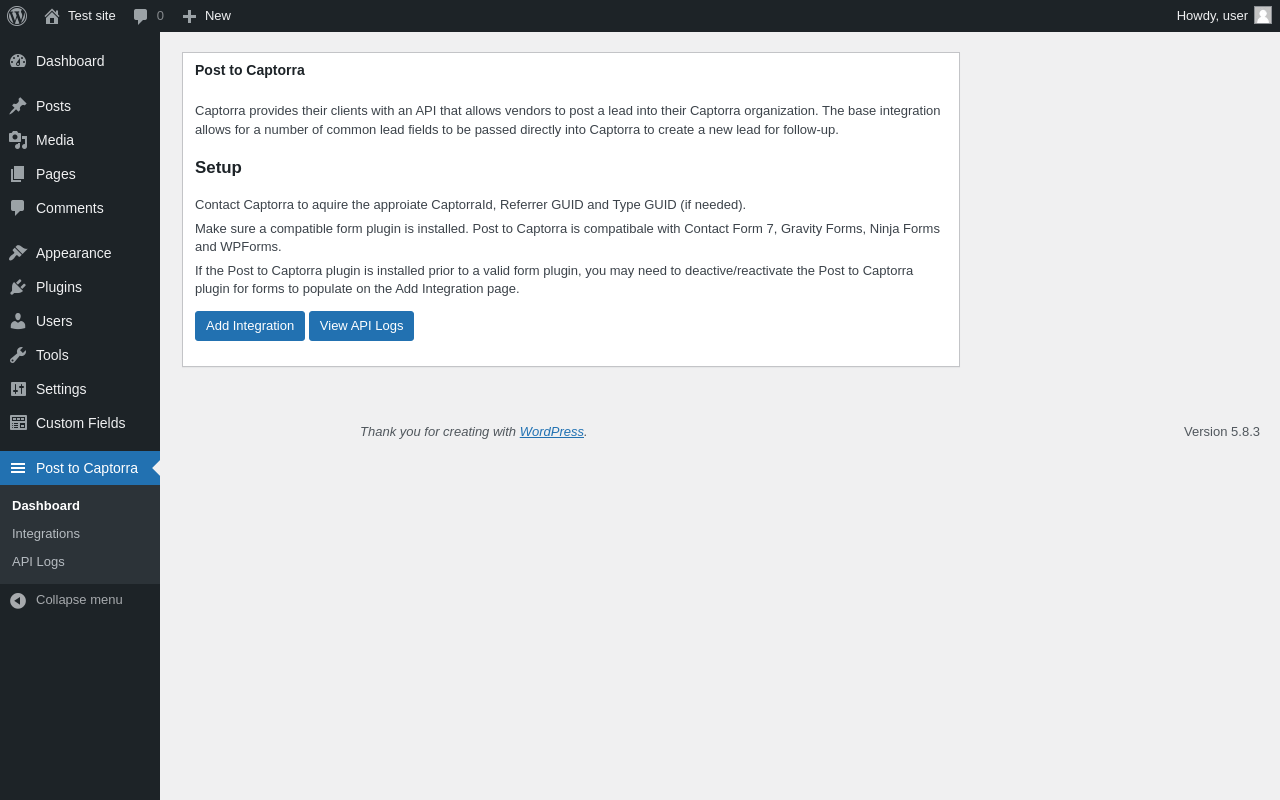Open the Dashboard menu item

[80, 61]
